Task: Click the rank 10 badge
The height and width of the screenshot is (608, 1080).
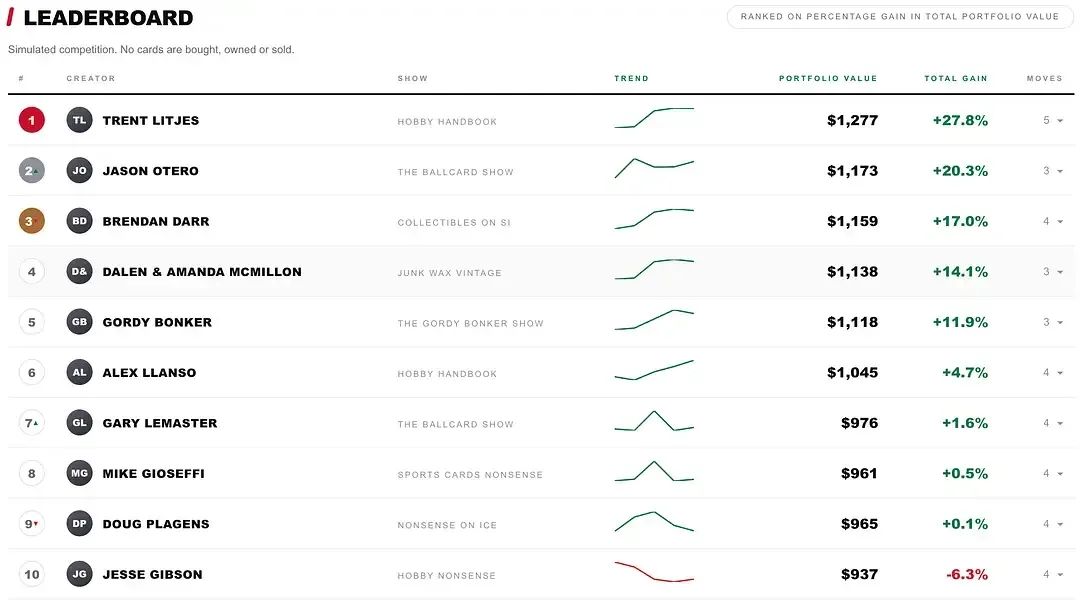Action: click(32, 574)
